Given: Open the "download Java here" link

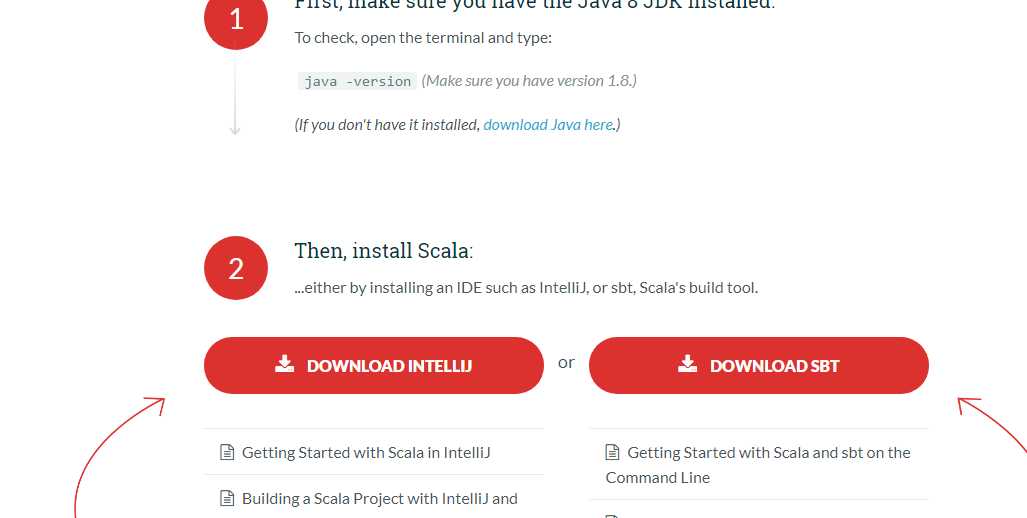Looking at the screenshot, I should pyautogui.click(x=548, y=125).
